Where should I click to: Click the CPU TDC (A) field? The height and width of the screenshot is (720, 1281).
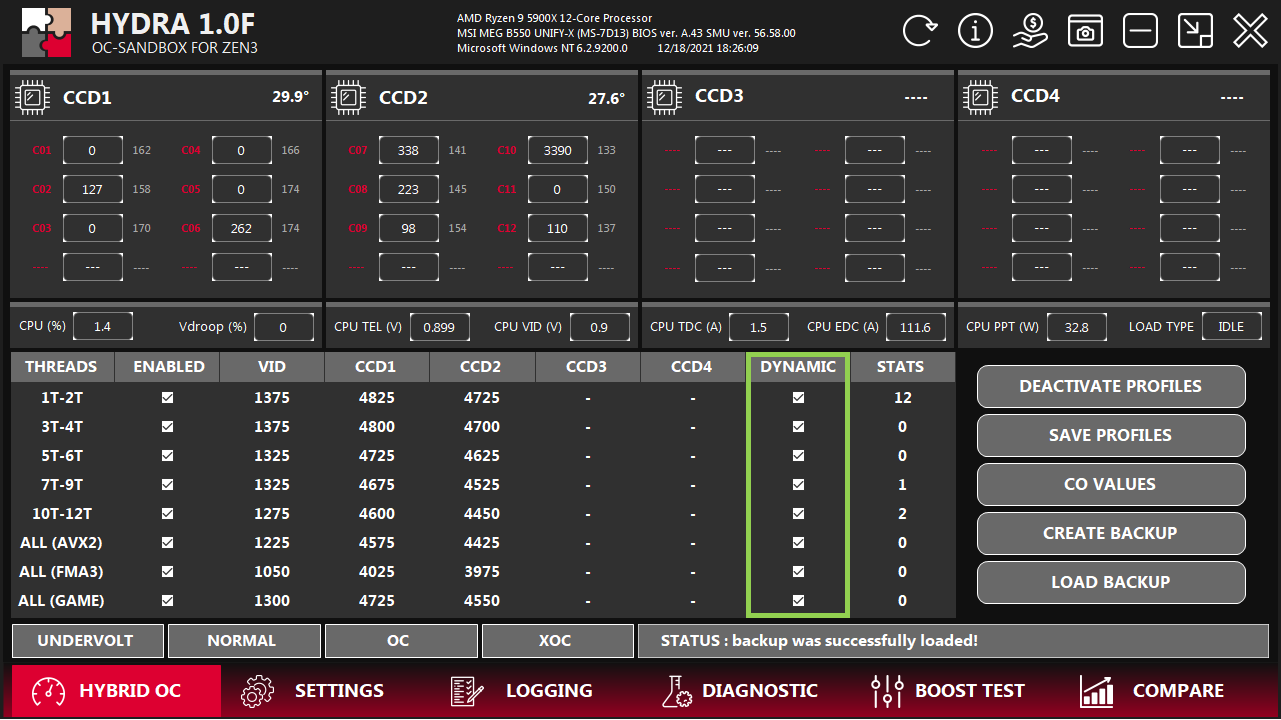click(x=758, y=327)
